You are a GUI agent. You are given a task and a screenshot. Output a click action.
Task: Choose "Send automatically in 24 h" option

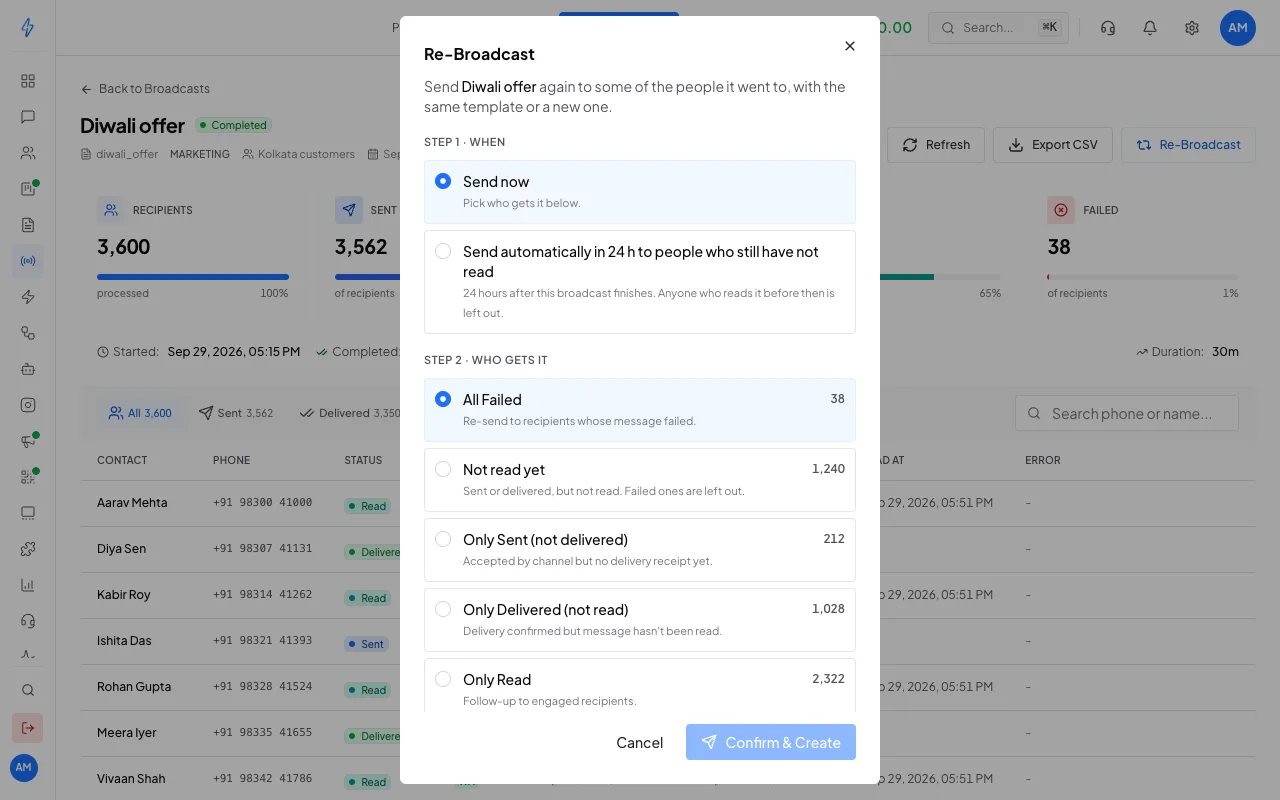point(640,282)
